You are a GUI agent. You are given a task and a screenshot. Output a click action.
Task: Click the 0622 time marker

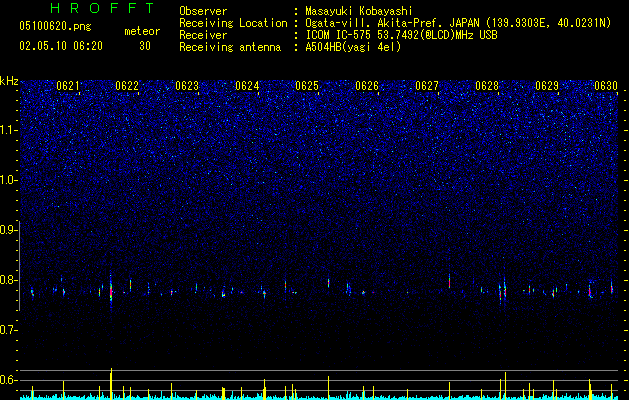tap(127, 86)
